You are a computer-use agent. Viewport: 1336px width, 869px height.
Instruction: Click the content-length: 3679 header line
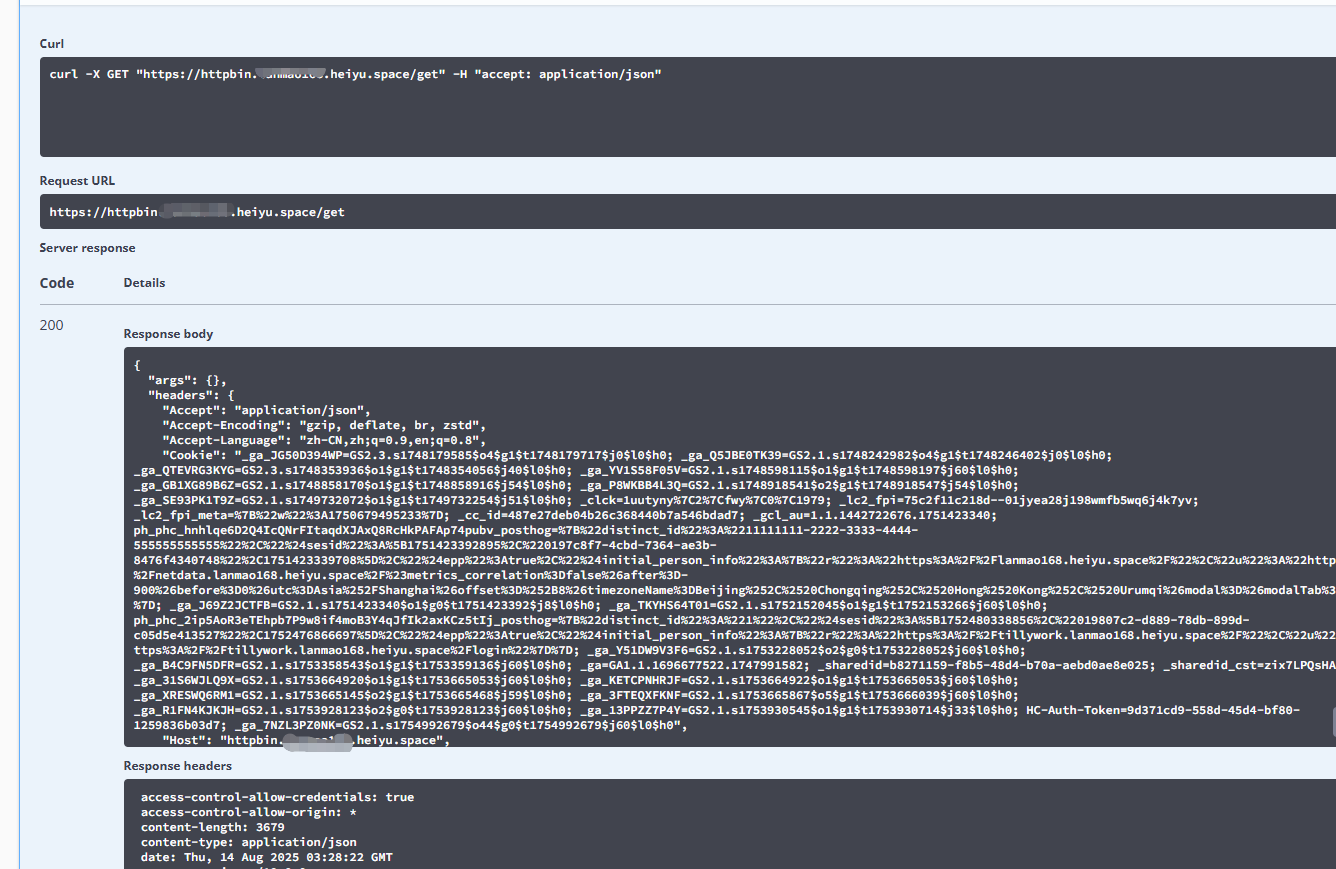pyautogui.click(x=213, y=827)
